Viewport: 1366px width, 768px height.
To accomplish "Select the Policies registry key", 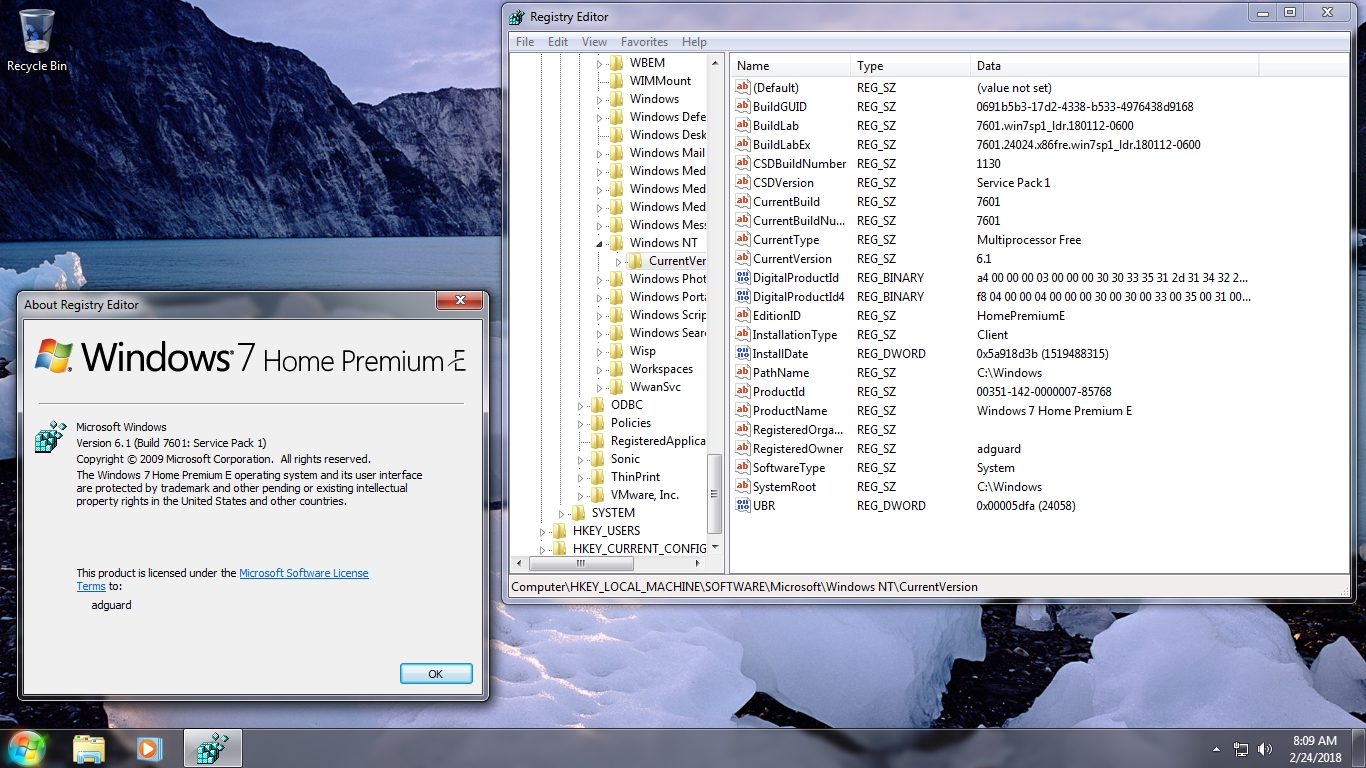I will point(630,423).
